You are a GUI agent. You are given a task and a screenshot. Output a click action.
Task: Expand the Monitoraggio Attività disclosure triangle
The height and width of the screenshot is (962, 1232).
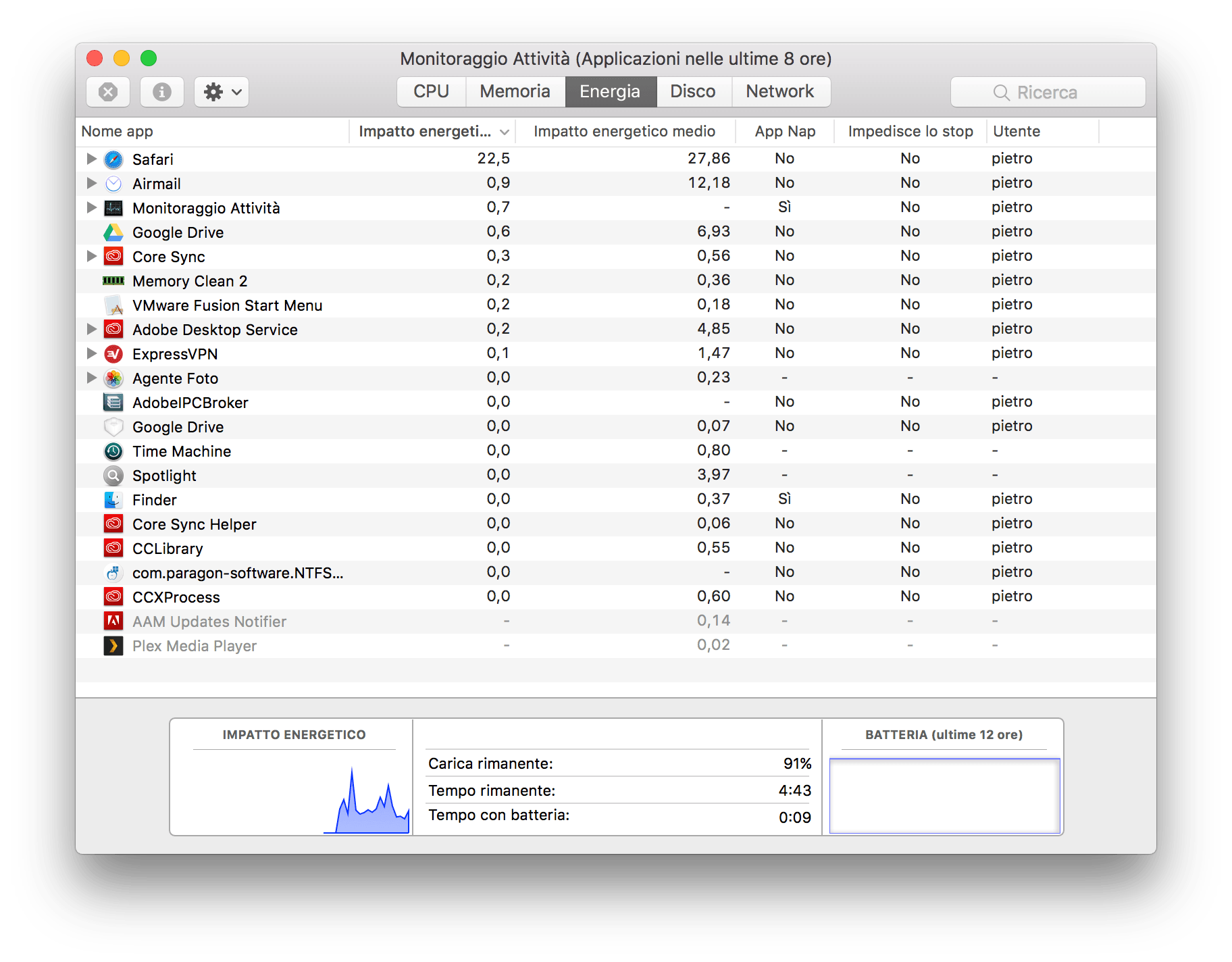[92, 207]
